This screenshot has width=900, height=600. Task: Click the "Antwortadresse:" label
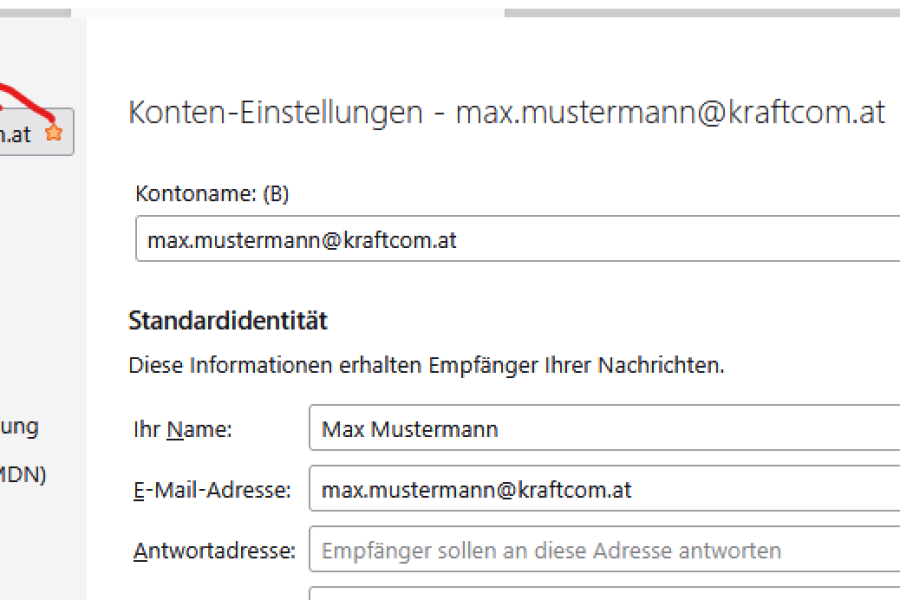[214, 551]
